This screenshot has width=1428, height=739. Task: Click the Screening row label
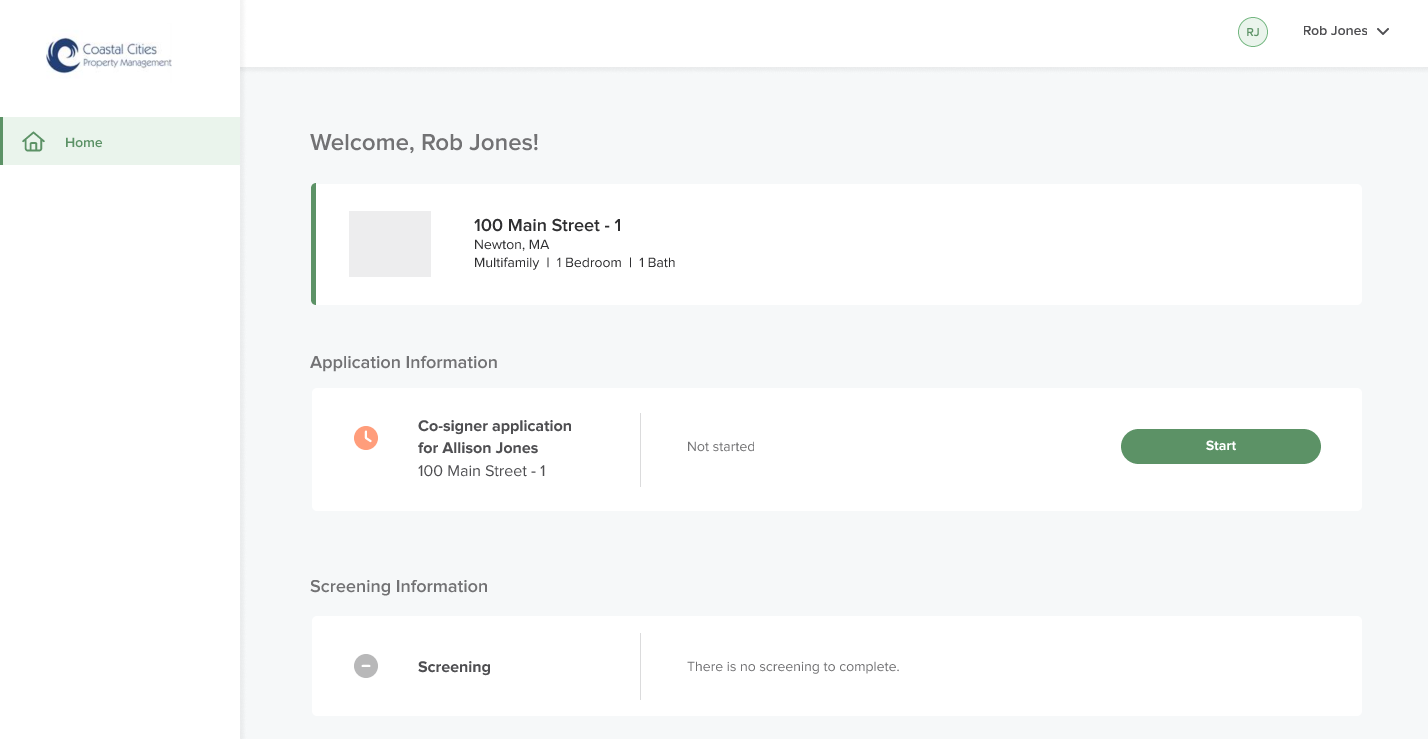tap(454, 667)
